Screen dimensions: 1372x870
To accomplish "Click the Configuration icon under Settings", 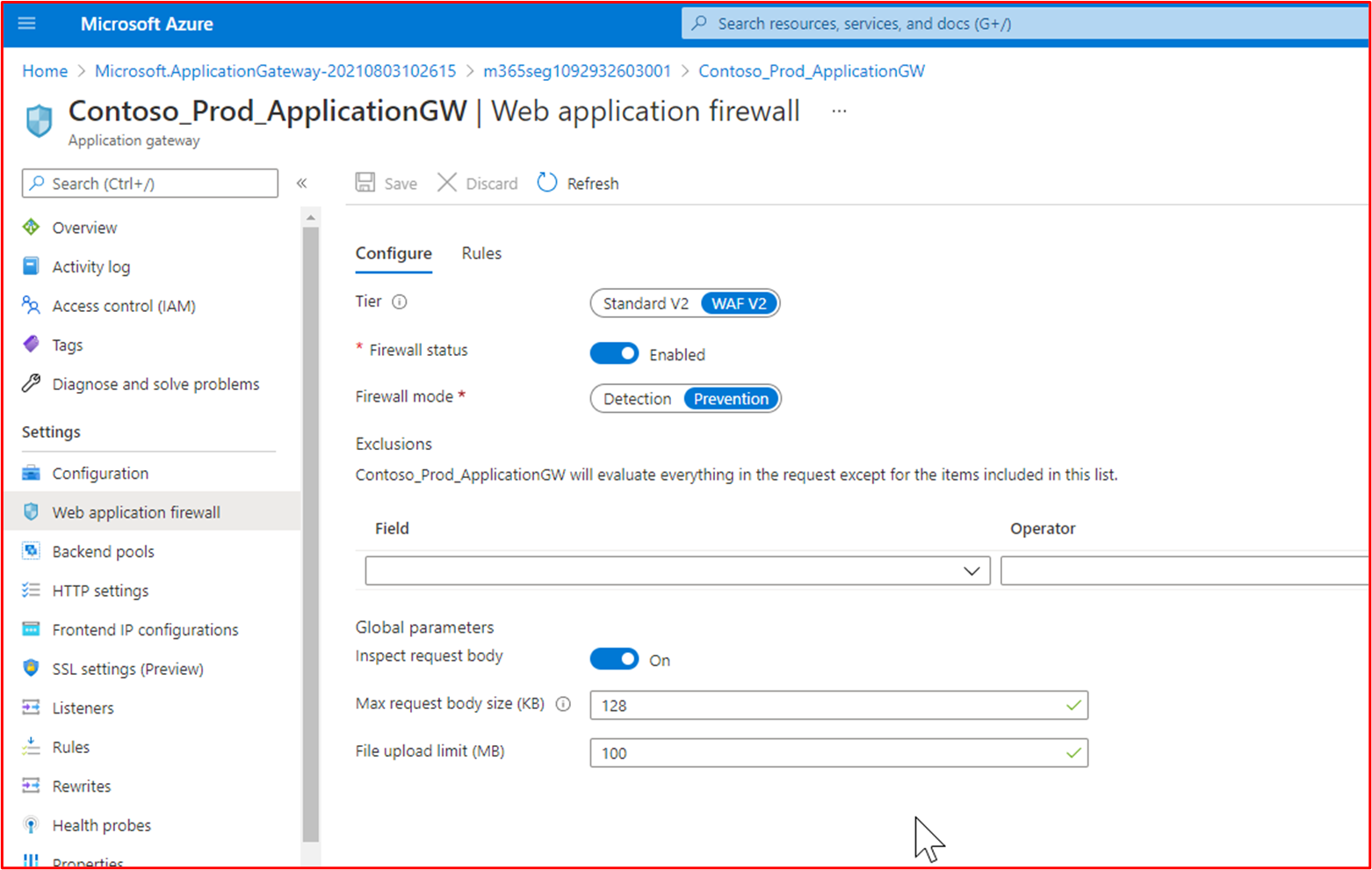I will coord(32,473).
